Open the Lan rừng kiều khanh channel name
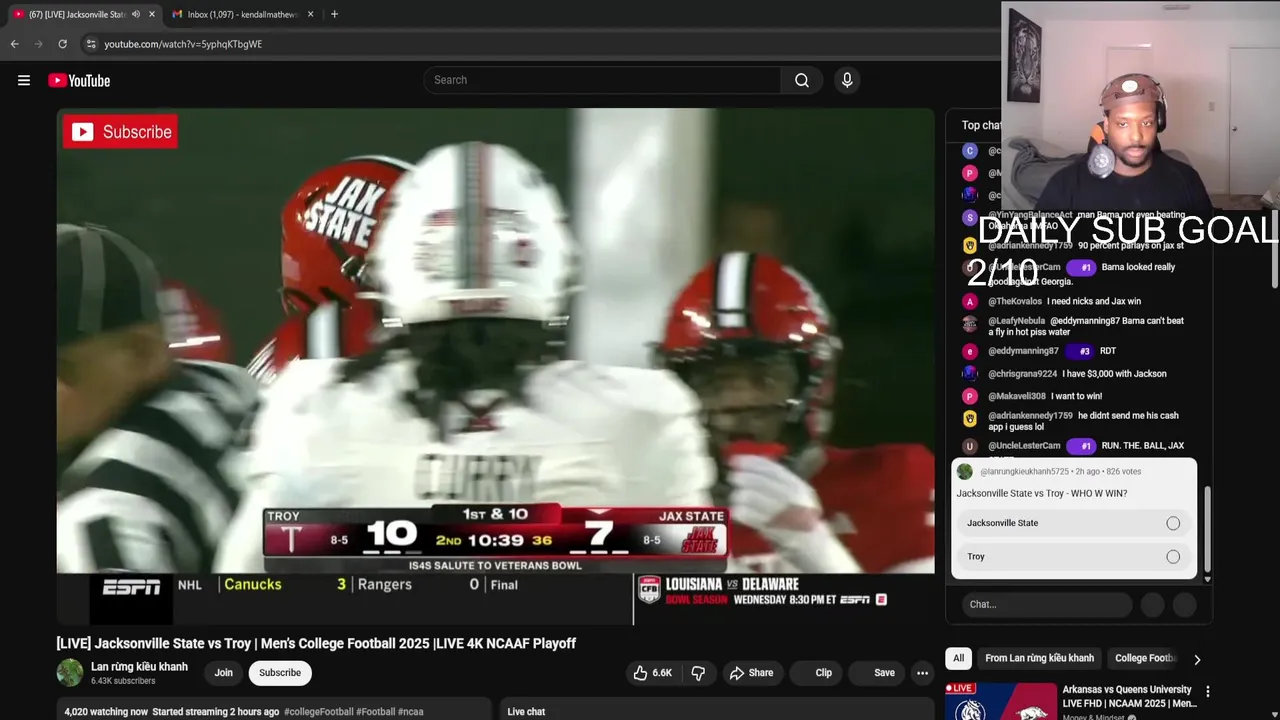1280x720 pixels. click(x=139, y=667)
